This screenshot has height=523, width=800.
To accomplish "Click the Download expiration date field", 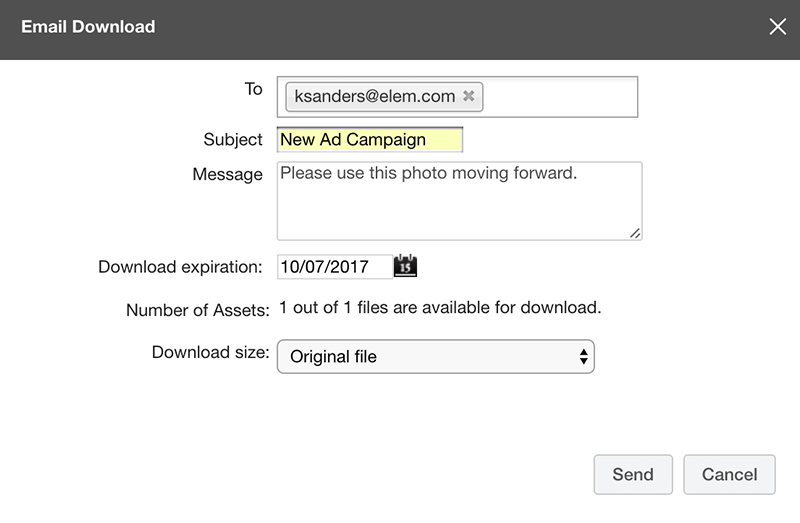I will click(335, 266).
